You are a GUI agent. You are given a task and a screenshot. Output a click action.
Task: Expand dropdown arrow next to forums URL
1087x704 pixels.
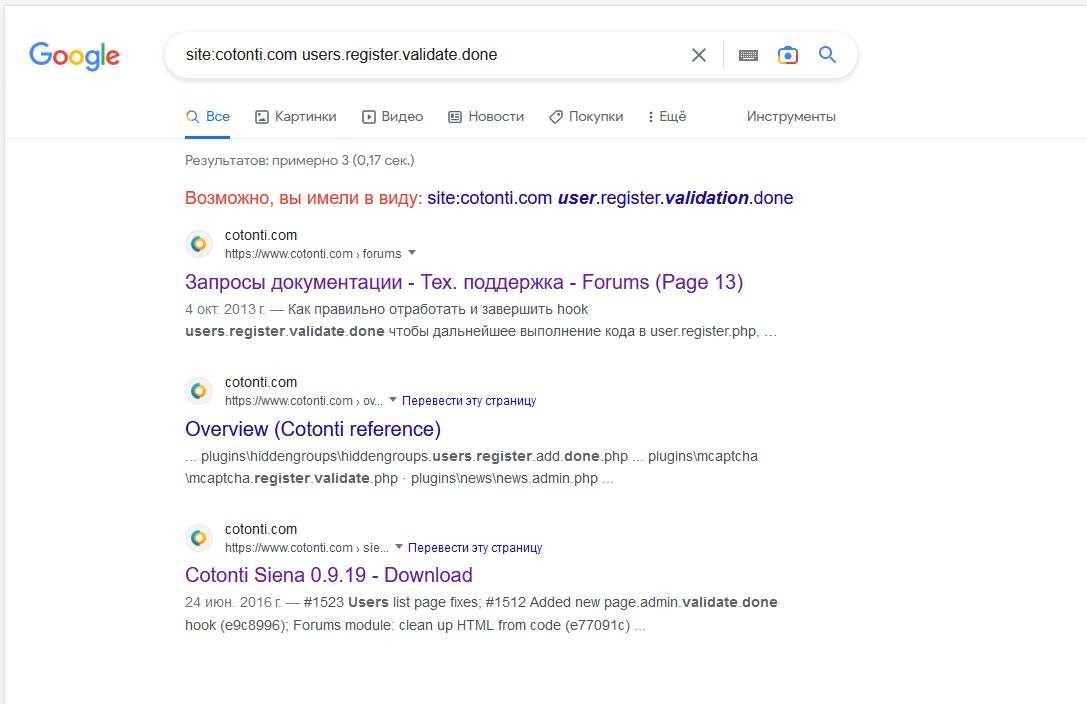[412, 253]
